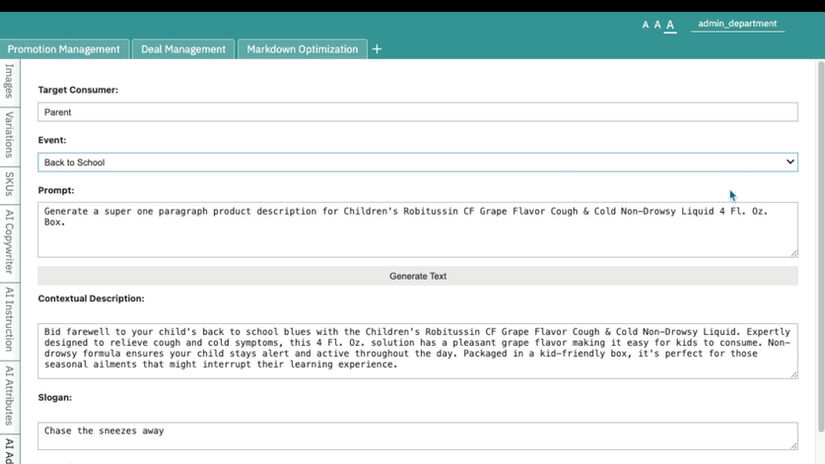Screen dimensions: 825x464
Task: Select the medium font size A
Action: pyautogui.click(x=657, y=25)
